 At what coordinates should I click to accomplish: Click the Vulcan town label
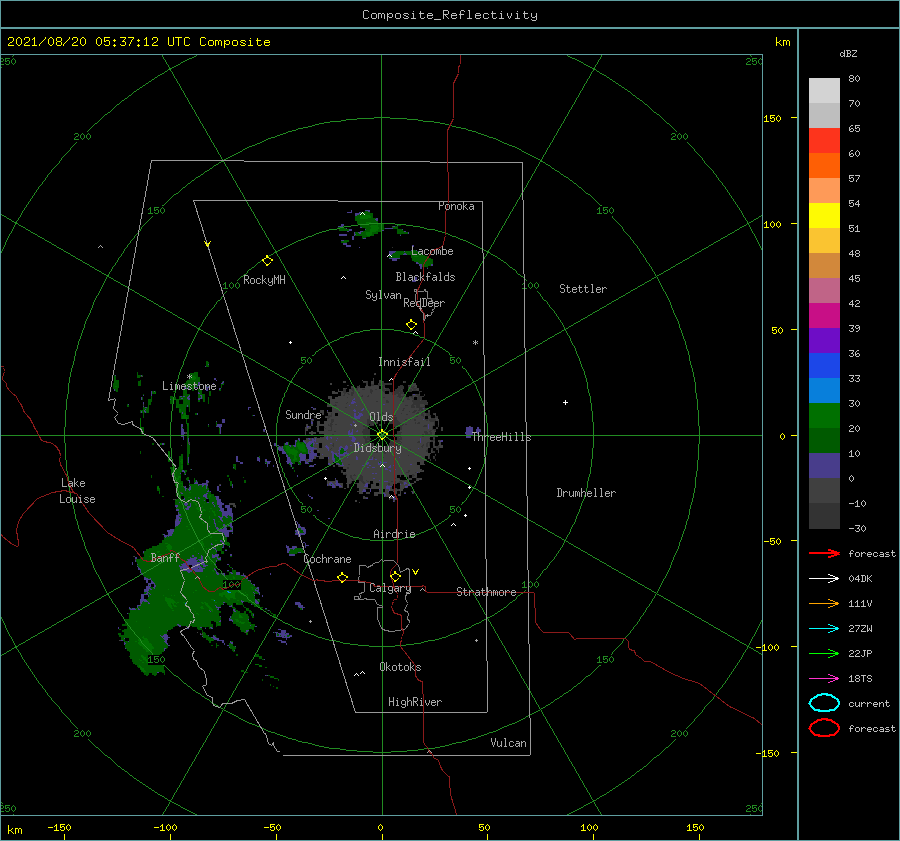509,743
